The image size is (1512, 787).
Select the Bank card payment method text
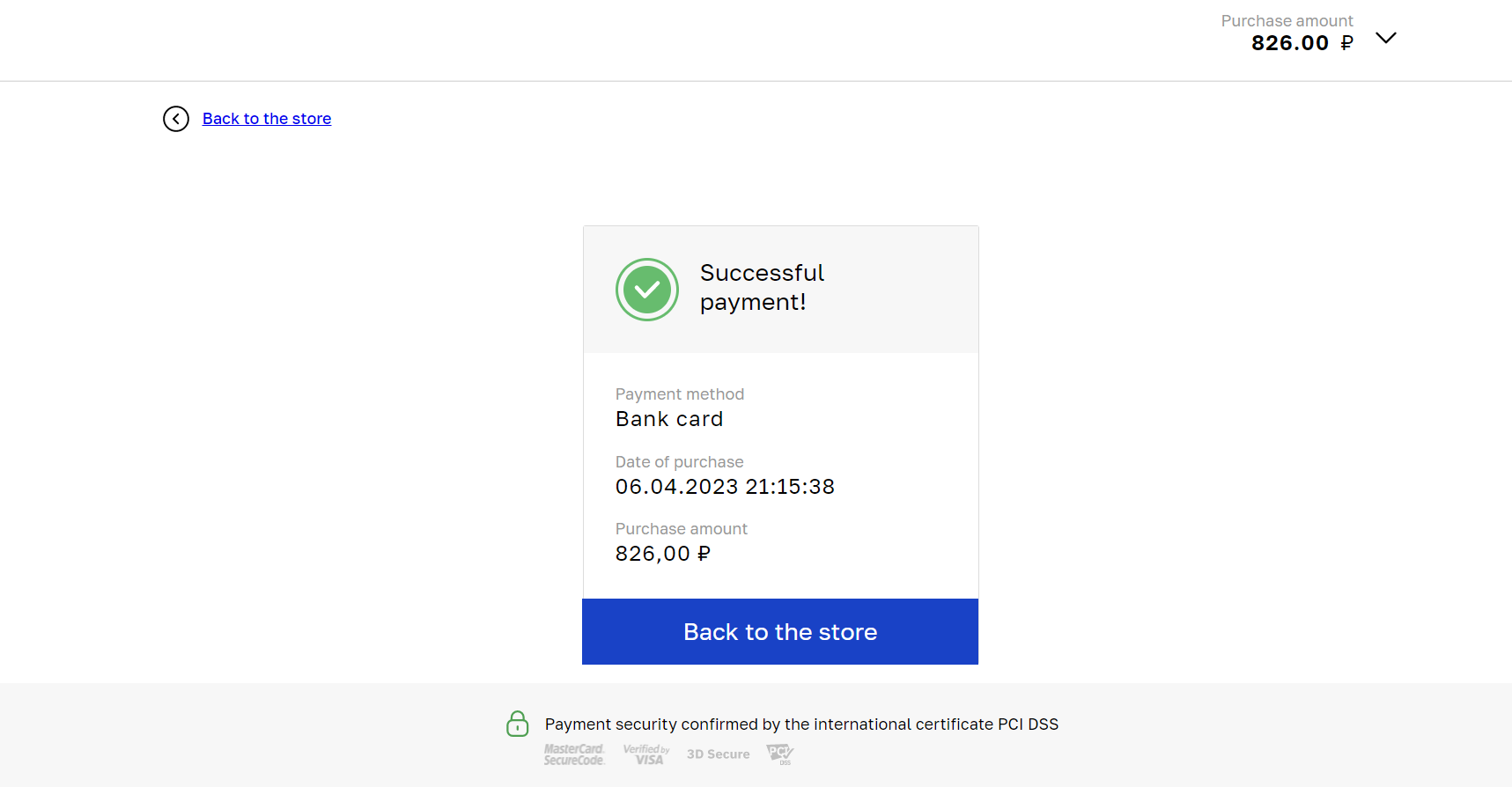(x=669, y=419)
